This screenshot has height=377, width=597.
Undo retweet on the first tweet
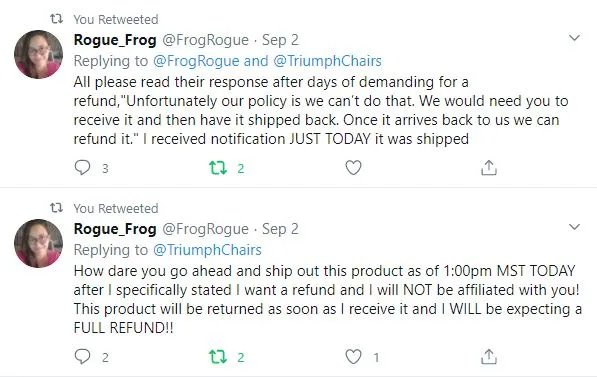pos(218,168)
